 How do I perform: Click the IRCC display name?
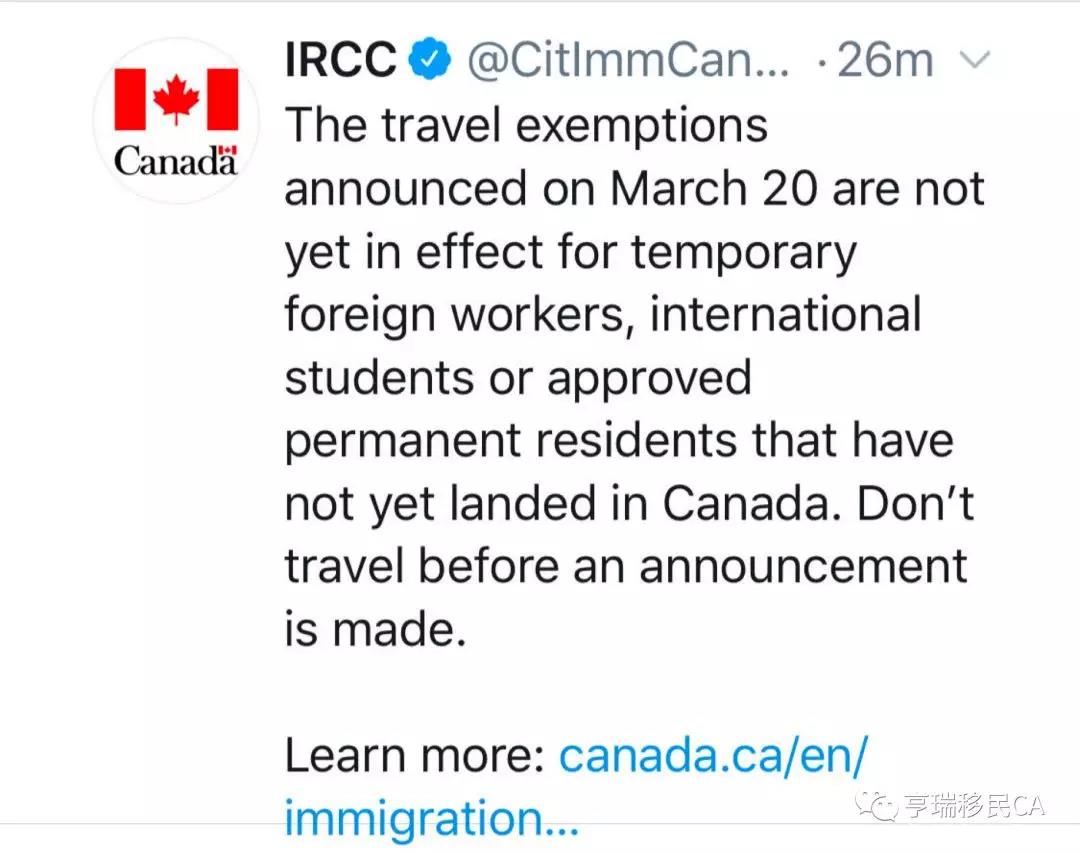pos(341,59)
